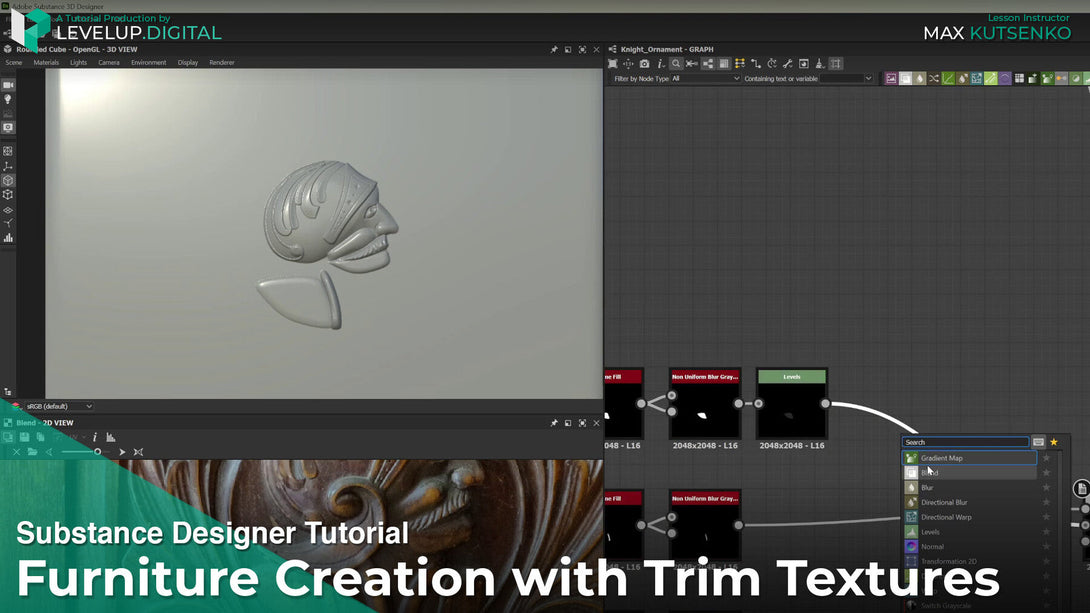Click the slider handle in 2D view toolbar
This screenshot has width=1090, height=613.
97,452
